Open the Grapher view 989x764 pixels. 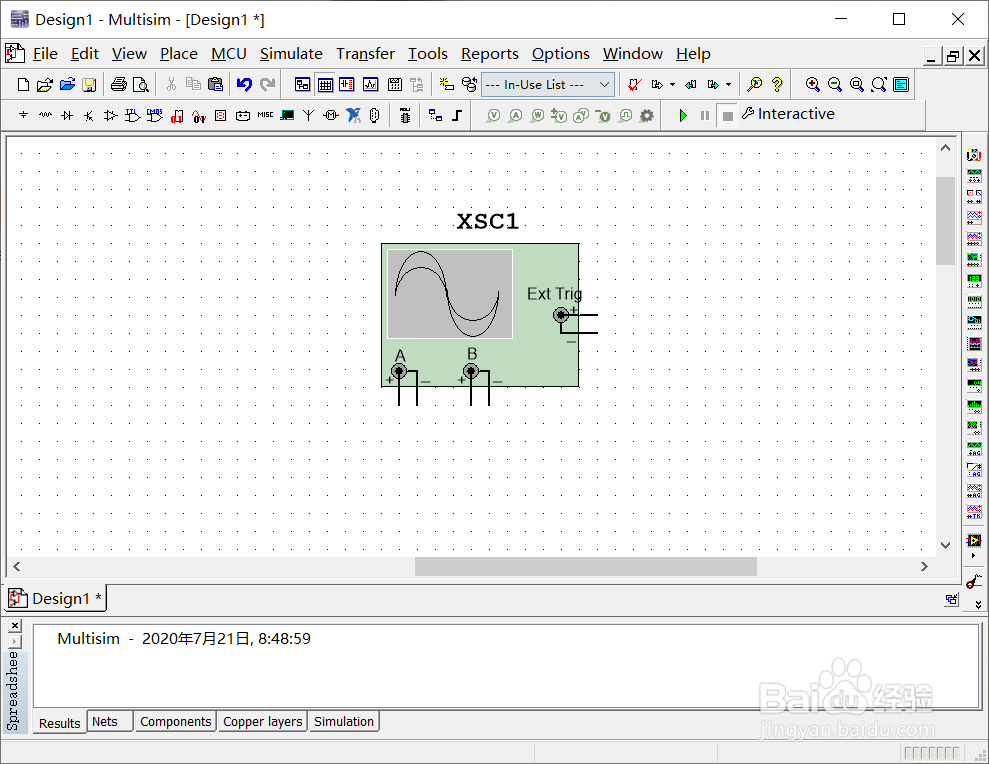tap(371, 85)
